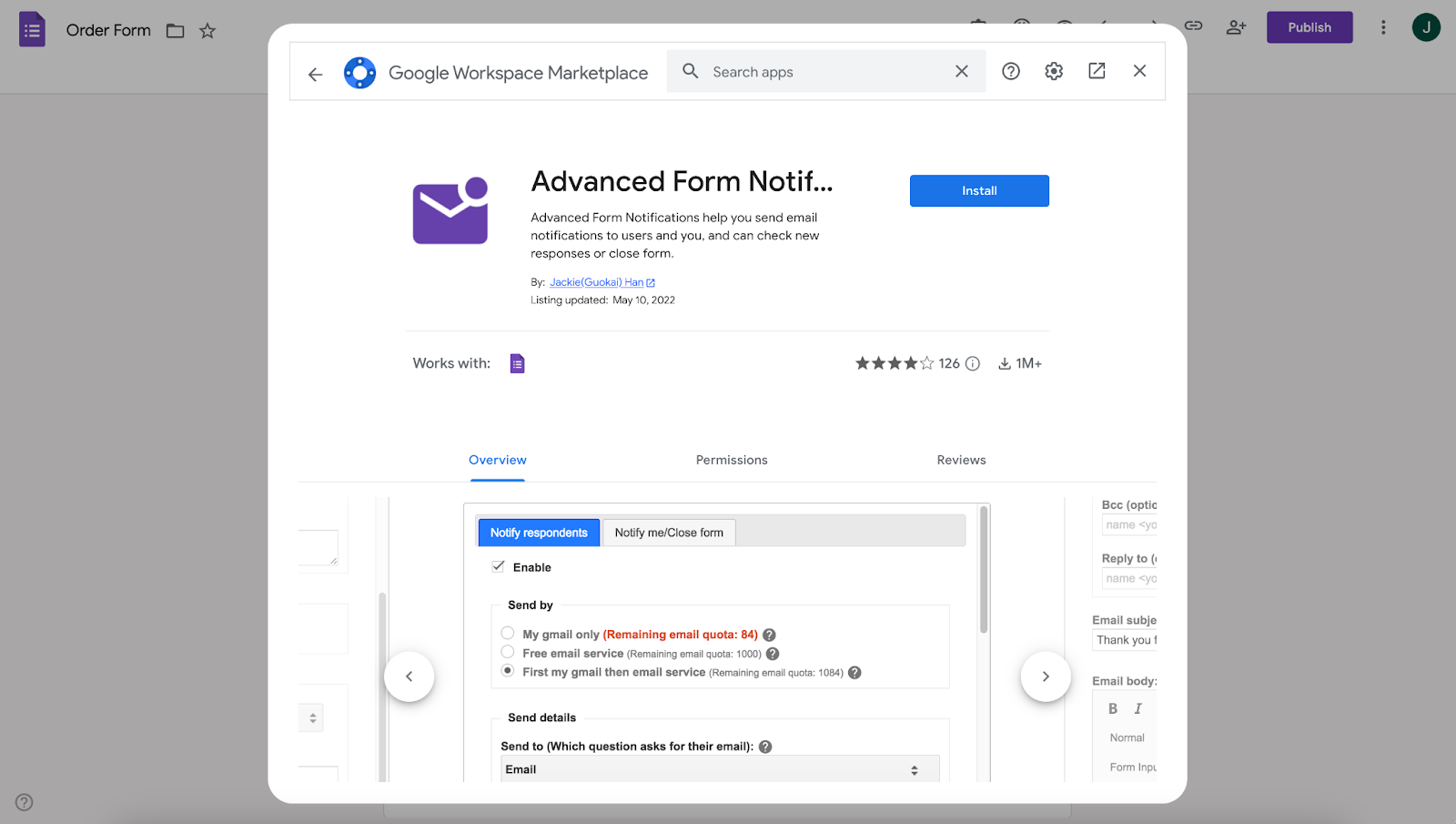Click the star rating display
This screenshot has width=1456, height=824.
click(895, 363)
